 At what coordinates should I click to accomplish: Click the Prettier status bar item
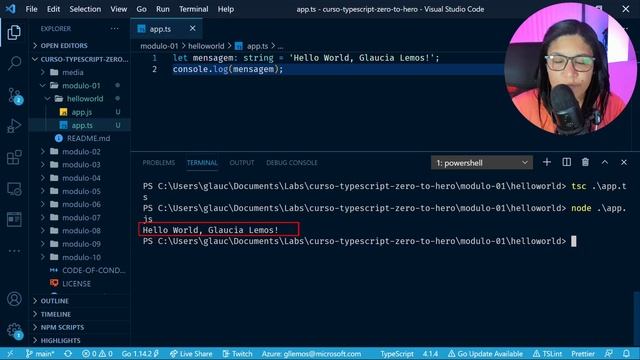click(583, 354)
